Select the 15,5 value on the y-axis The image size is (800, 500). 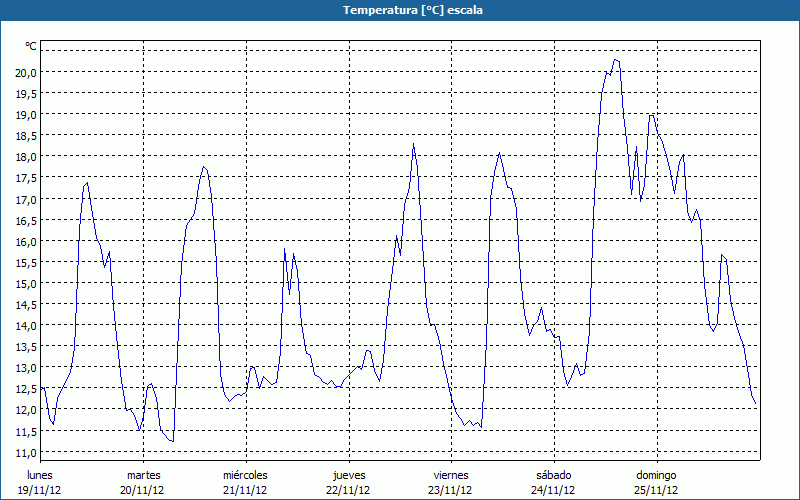coord(25,262)
